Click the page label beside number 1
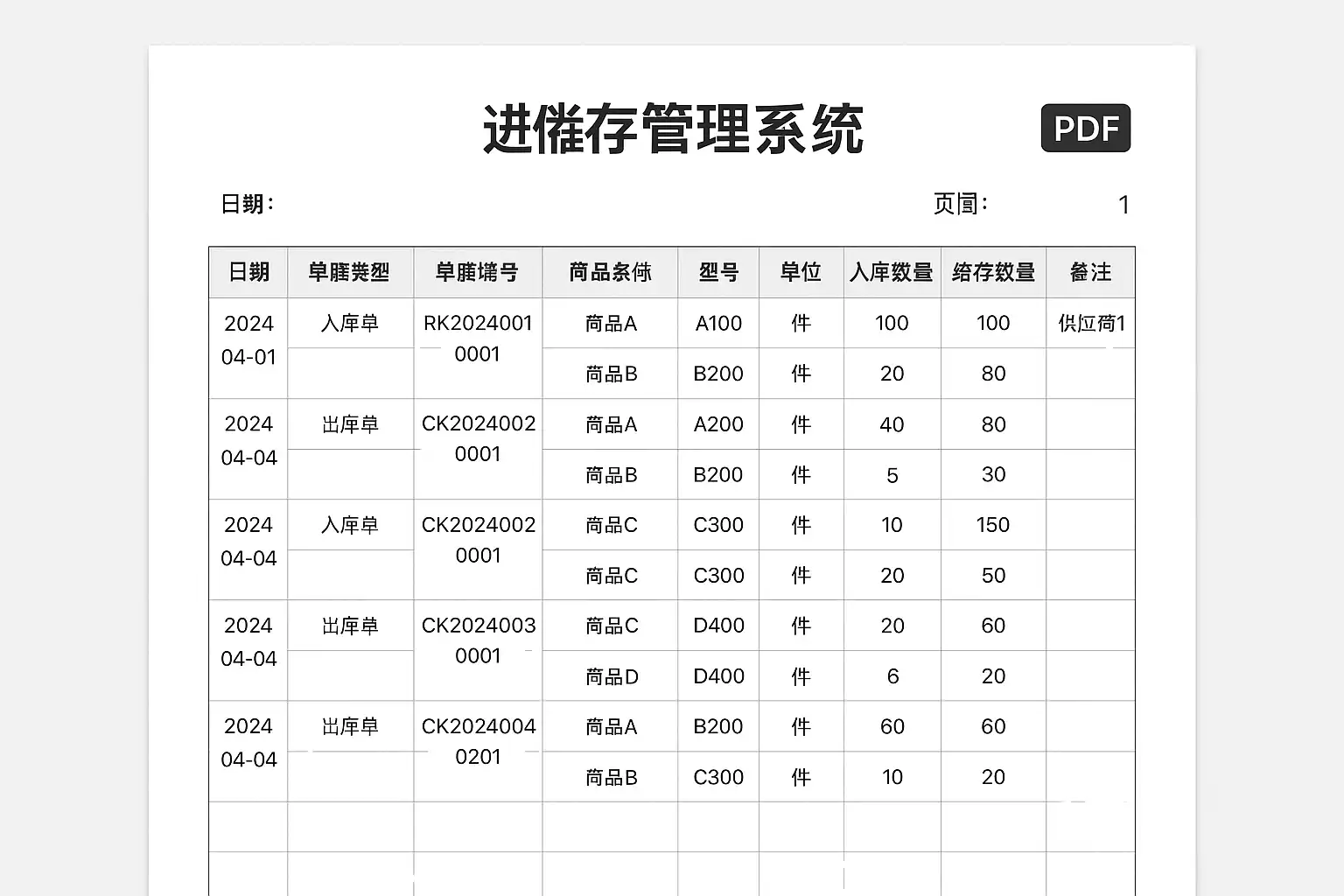The width and height of the screenshot is (1344, 896). click(x=961, y=204)
